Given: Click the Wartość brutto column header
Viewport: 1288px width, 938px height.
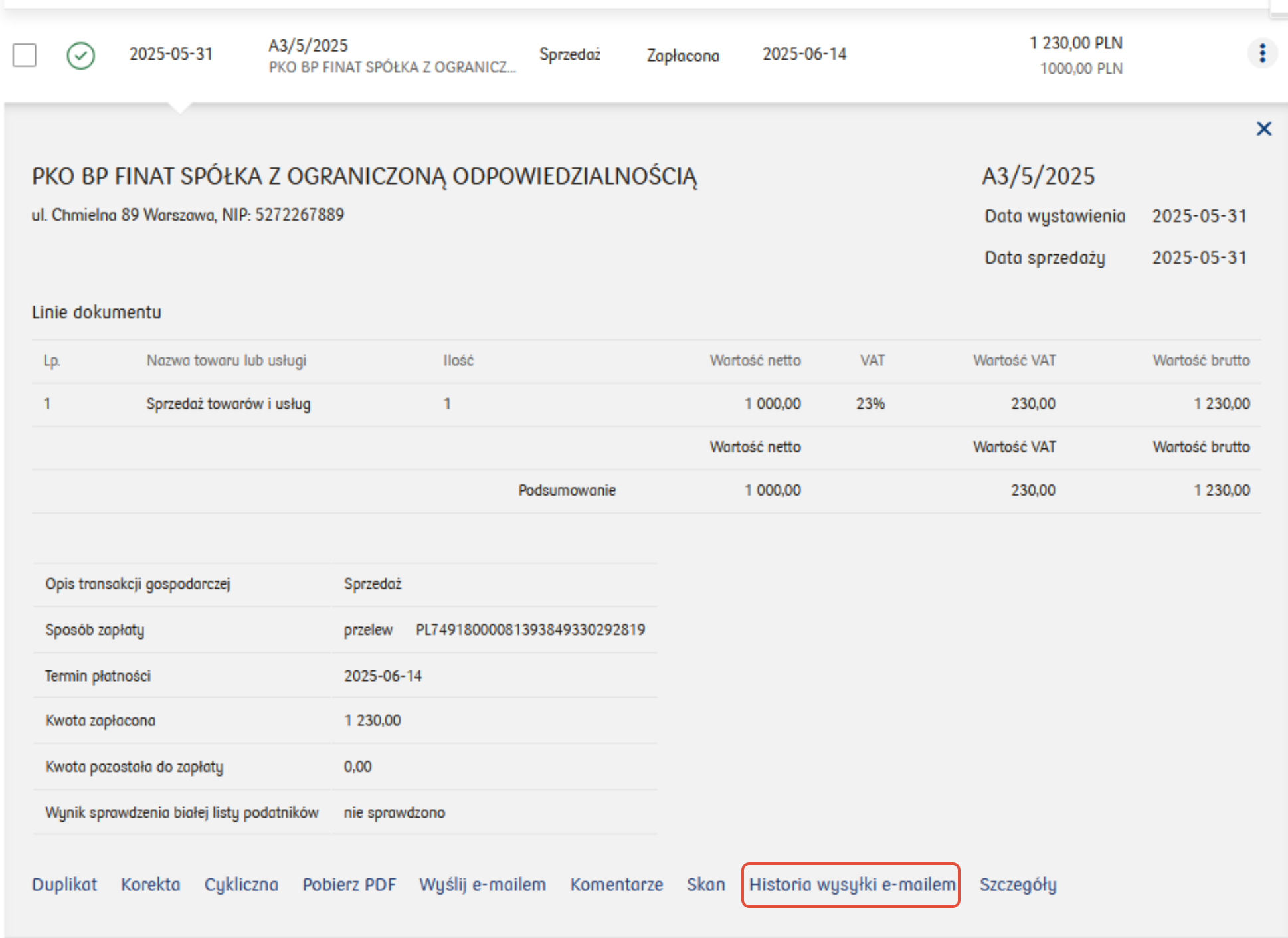Looking at the screenshot, I should pos(1201,360).
